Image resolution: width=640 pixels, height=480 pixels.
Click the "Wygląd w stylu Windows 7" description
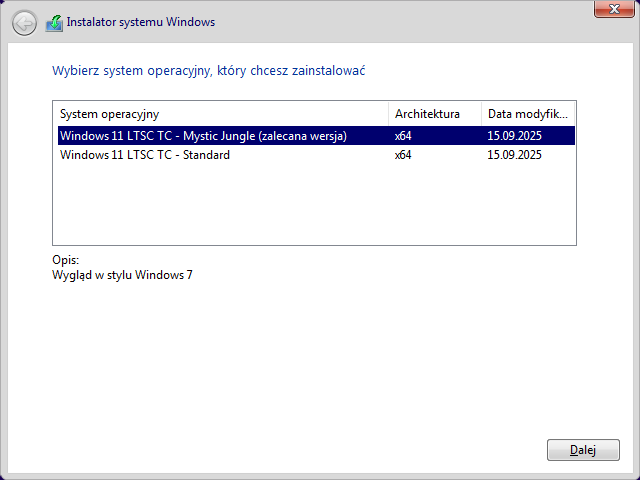click(x=122, y=275)
